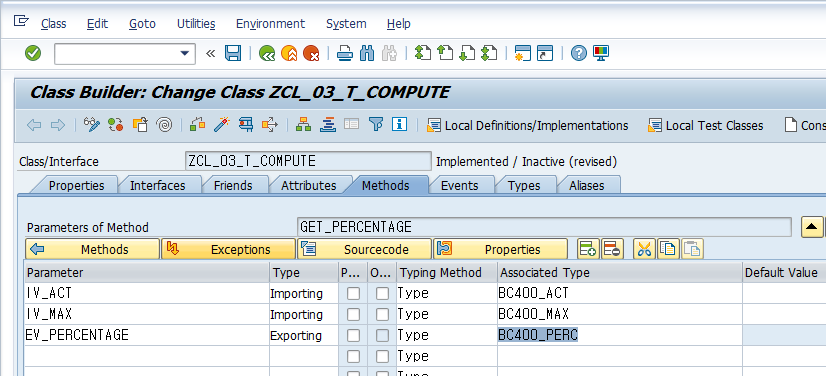Viewport: 826px width, 376px height.
Task: Open the Class menu
Action: [53, 24]
